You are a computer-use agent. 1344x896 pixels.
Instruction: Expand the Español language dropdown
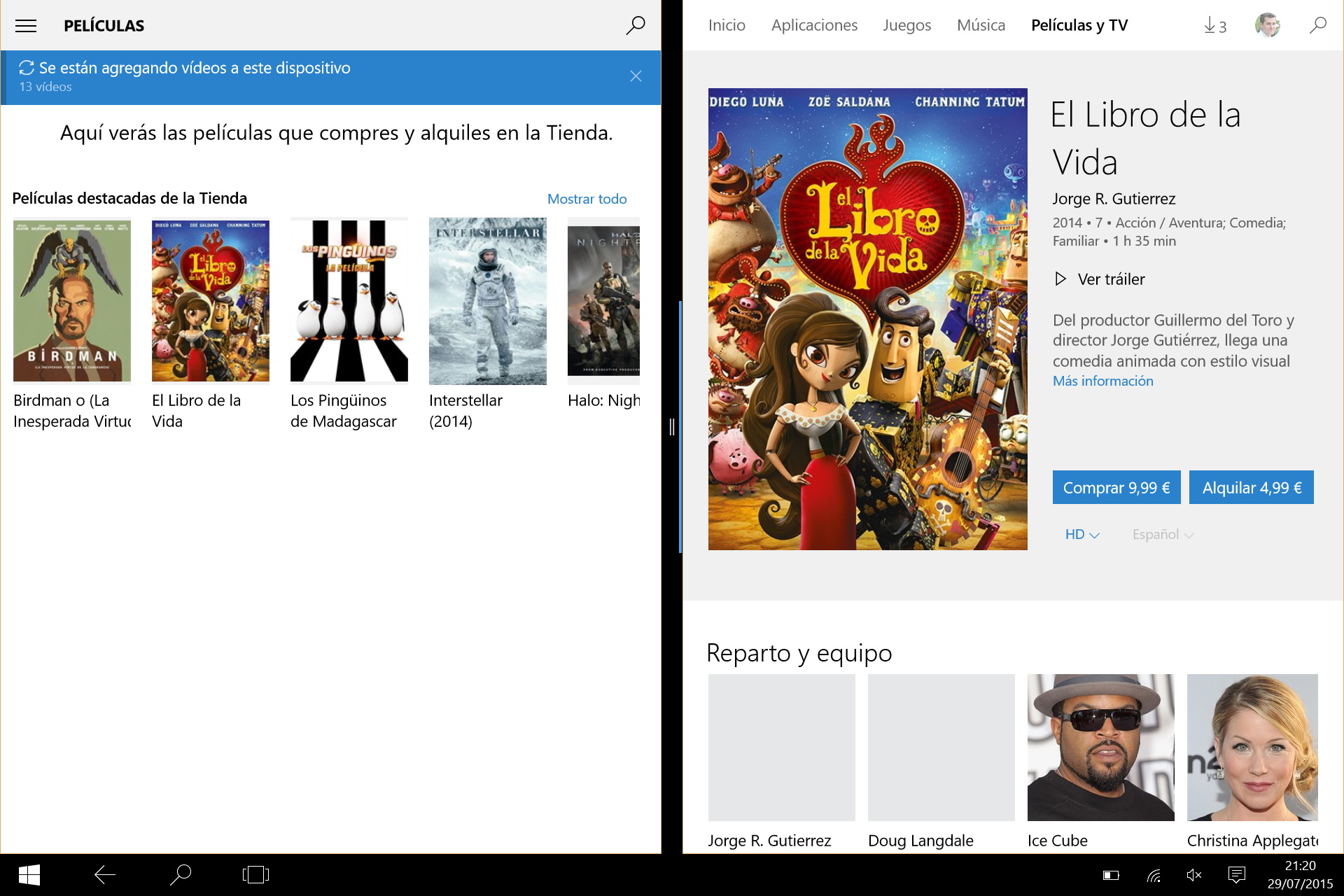tap(1162, 535)
